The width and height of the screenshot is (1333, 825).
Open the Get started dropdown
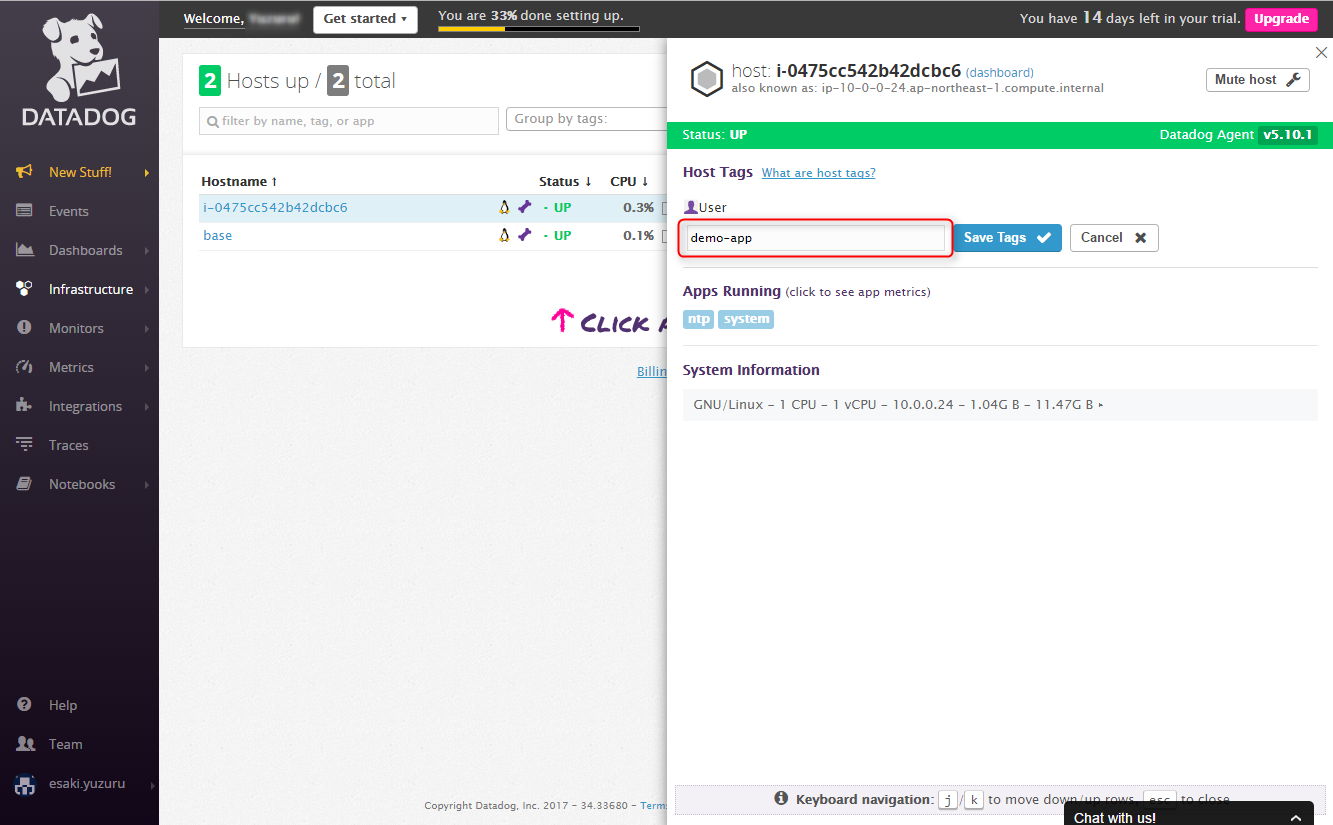[x=365, y=19]
